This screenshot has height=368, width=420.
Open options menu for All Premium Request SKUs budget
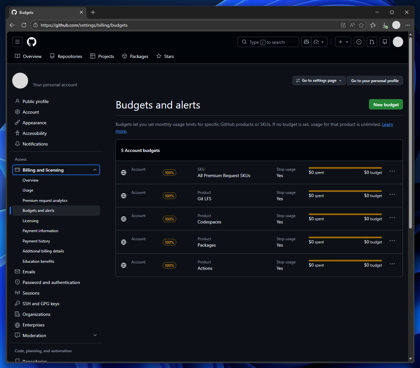tap(392, 171)
